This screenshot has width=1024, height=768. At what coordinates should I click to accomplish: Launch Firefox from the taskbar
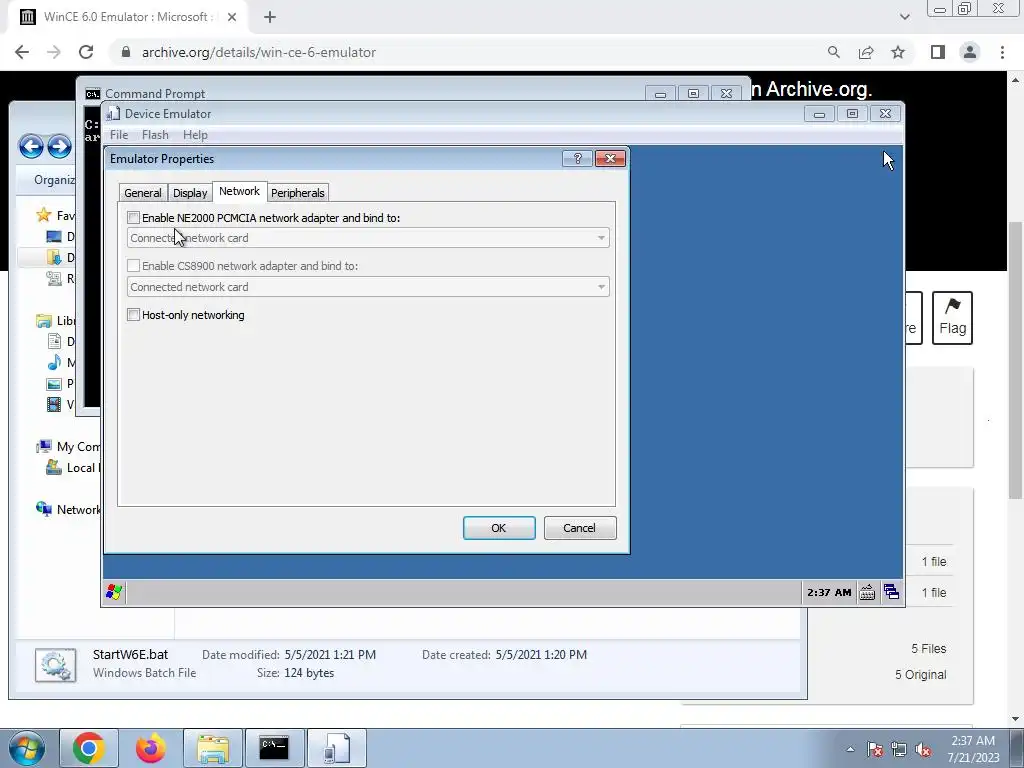[151, 748]
